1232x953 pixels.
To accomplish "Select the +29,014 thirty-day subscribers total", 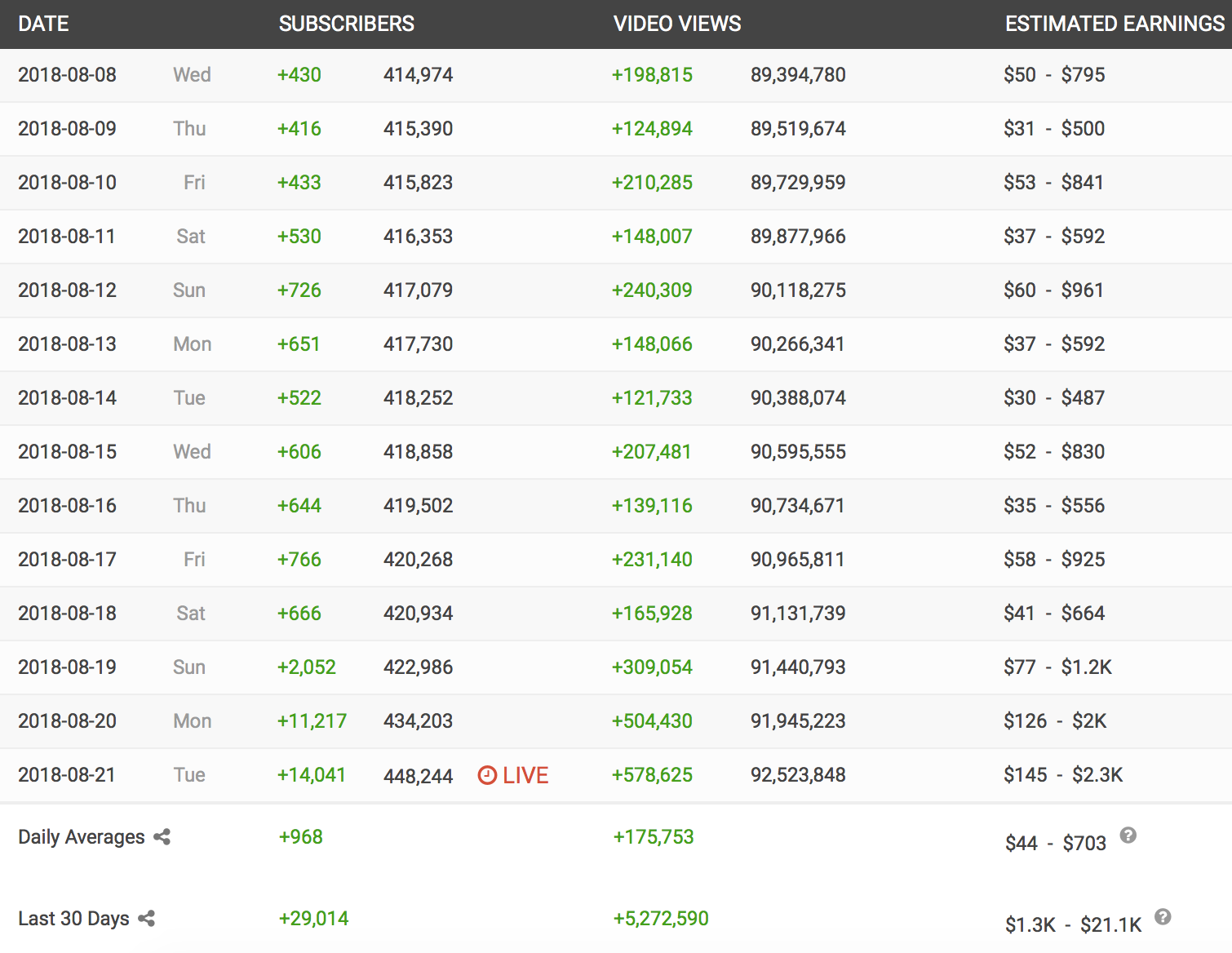I will 313,919.
